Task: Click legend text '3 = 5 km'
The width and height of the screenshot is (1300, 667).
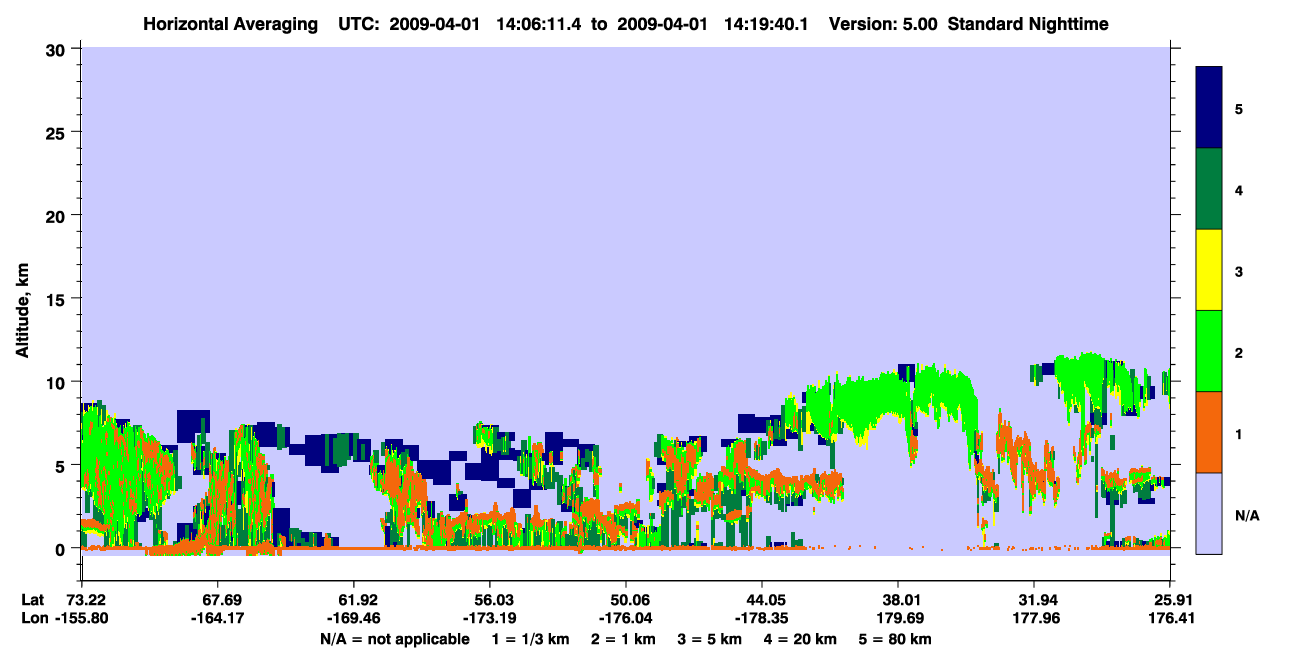Action: pyautogui.click(x=711, y=639)
